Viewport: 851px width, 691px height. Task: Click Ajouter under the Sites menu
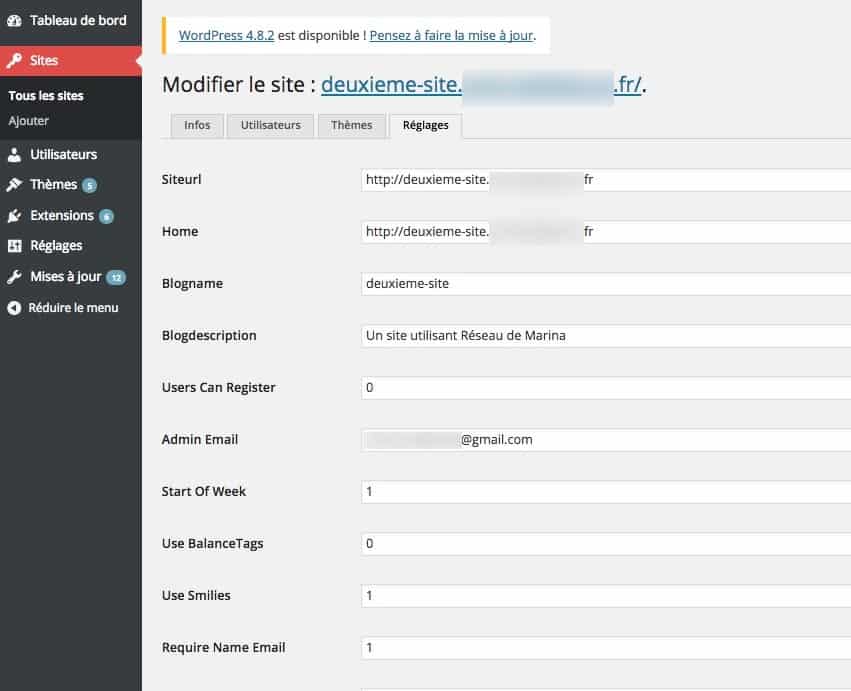click(27, 120)
